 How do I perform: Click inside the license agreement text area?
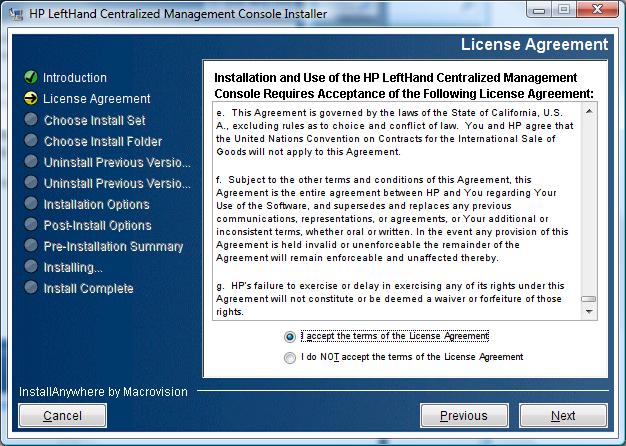397,211
